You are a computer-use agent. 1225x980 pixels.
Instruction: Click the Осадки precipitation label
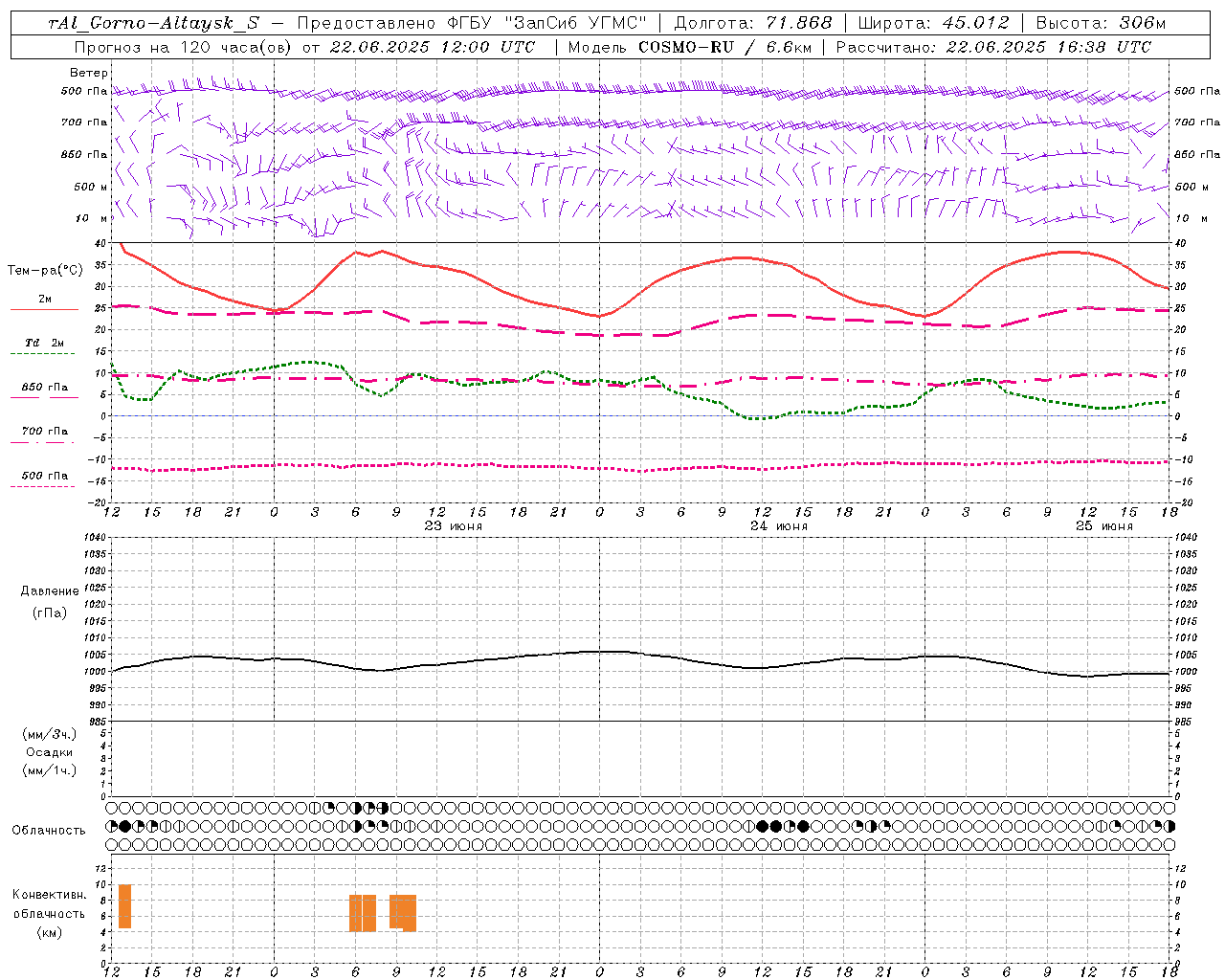50,752
